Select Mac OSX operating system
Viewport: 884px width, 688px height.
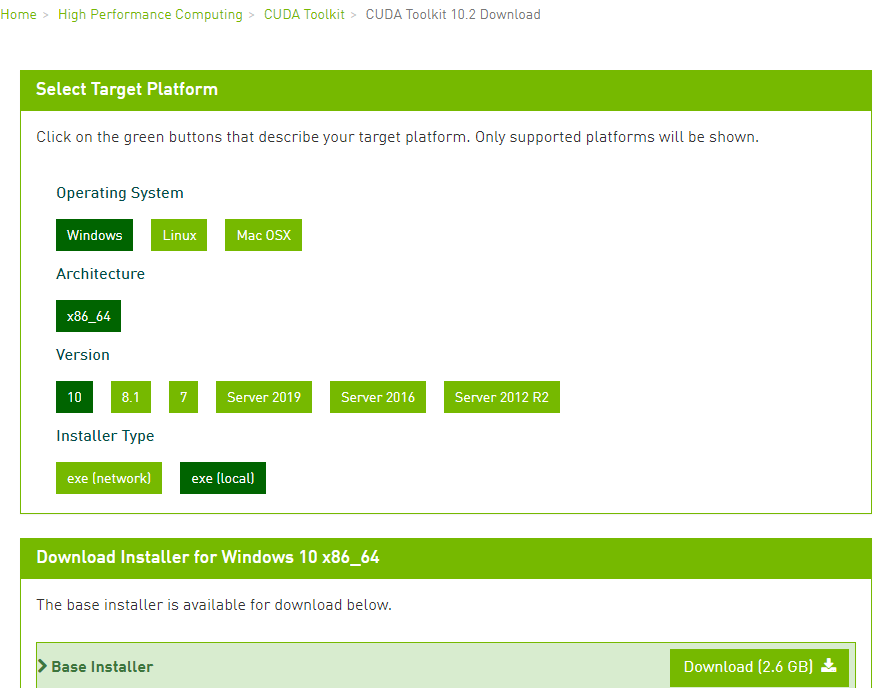(x=263, y=235)
